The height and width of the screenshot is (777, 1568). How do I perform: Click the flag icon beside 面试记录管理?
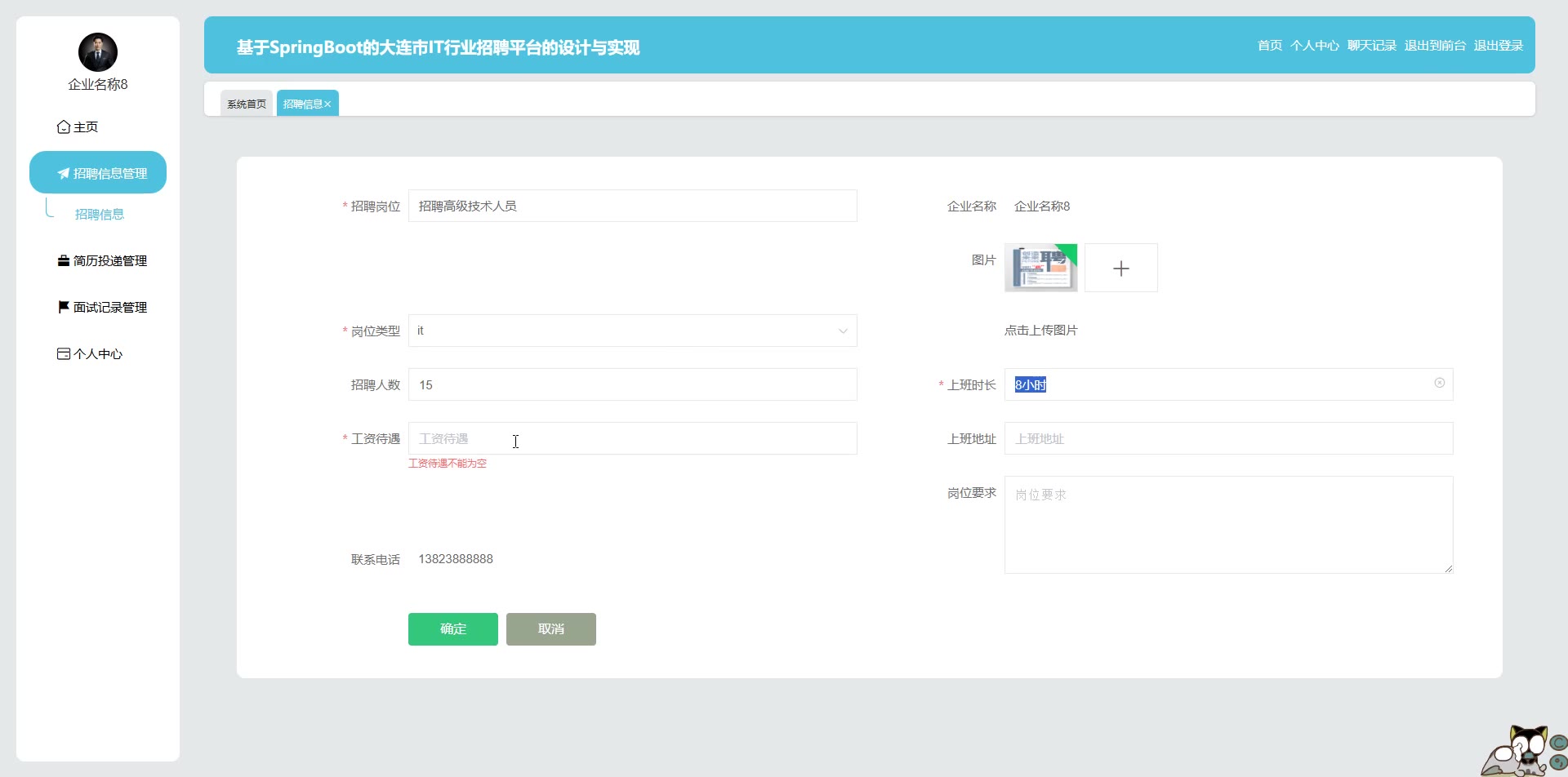coord(63,307)
